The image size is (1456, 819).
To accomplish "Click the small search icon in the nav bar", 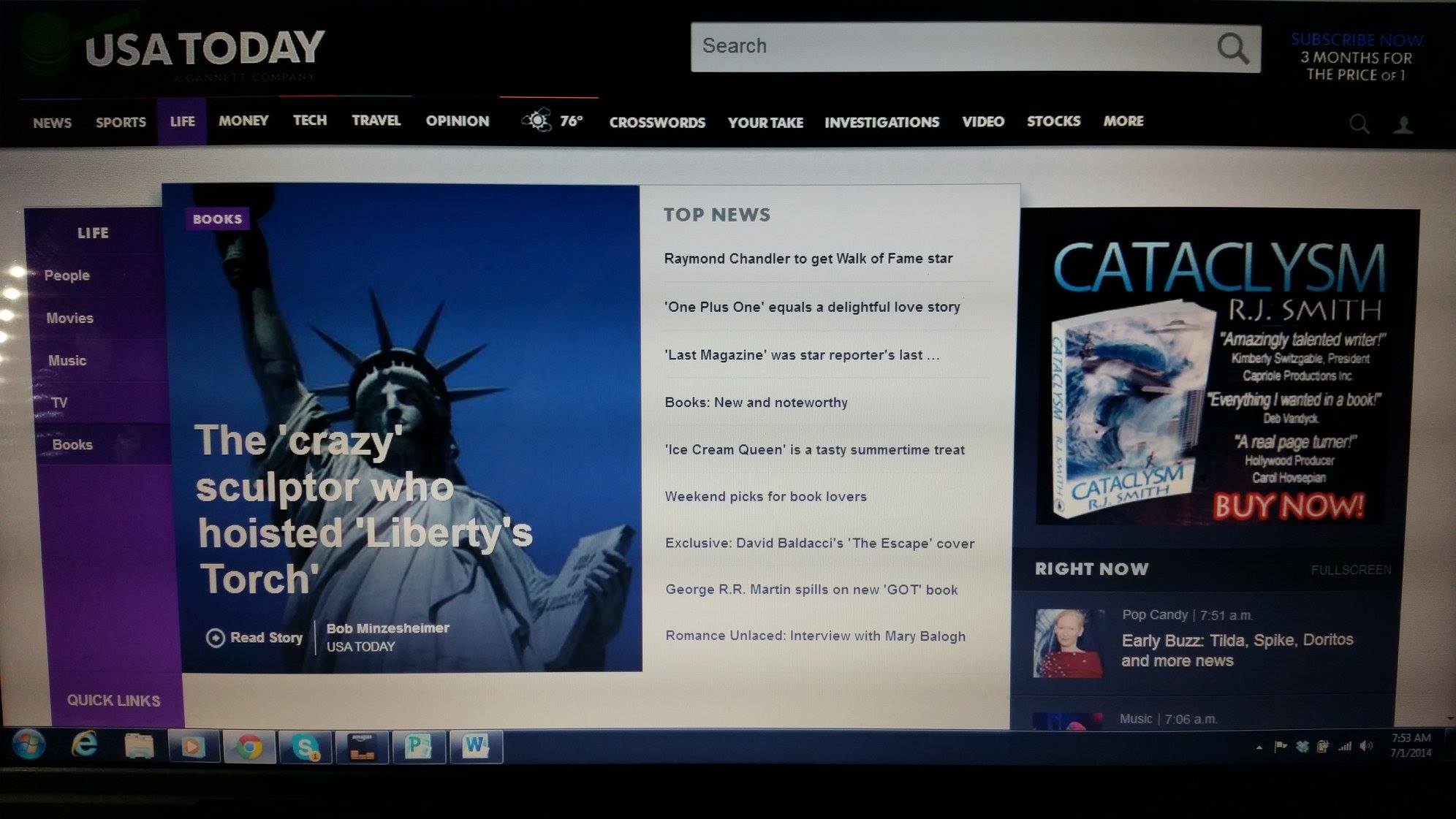I will [x=1359, y=124].
